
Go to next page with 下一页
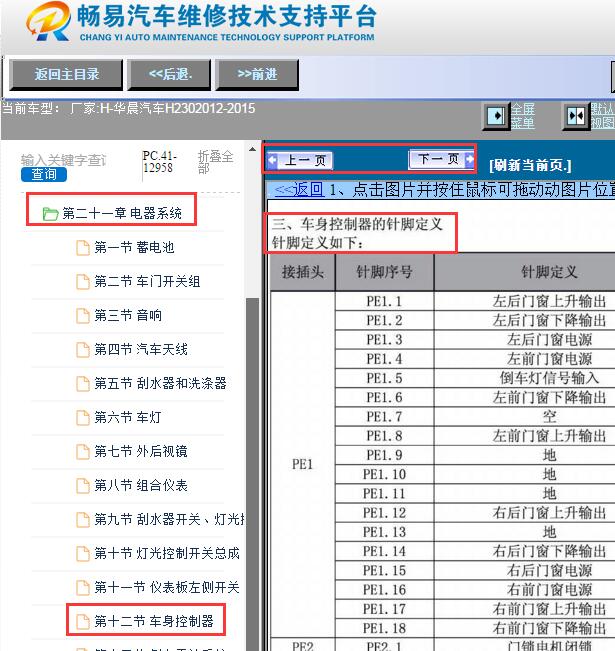tap(441, 159)
